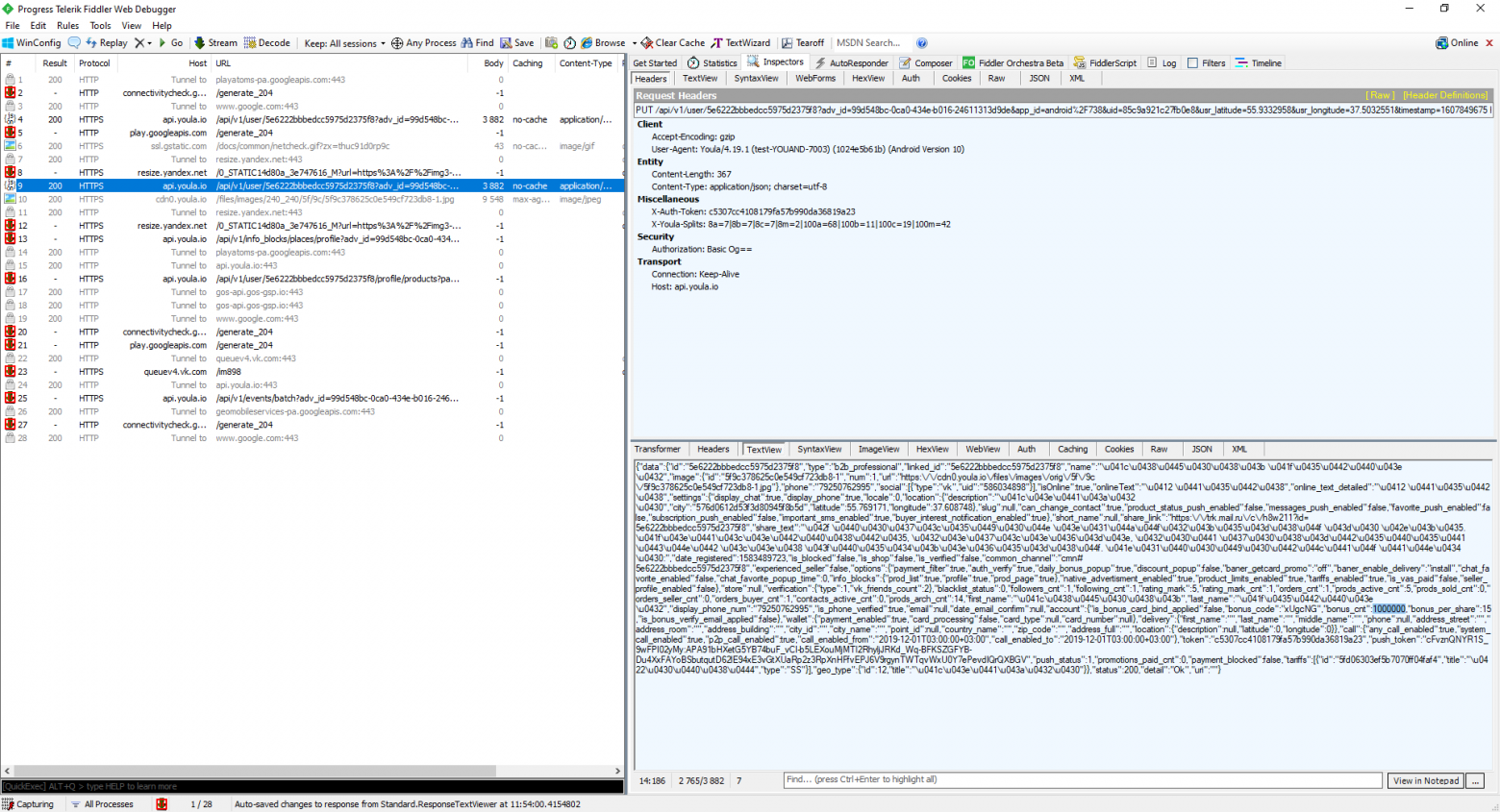Screen dimensions: 1500x812
Task: Open the Keep: All sessions dropdown
Action: (344, 43)
